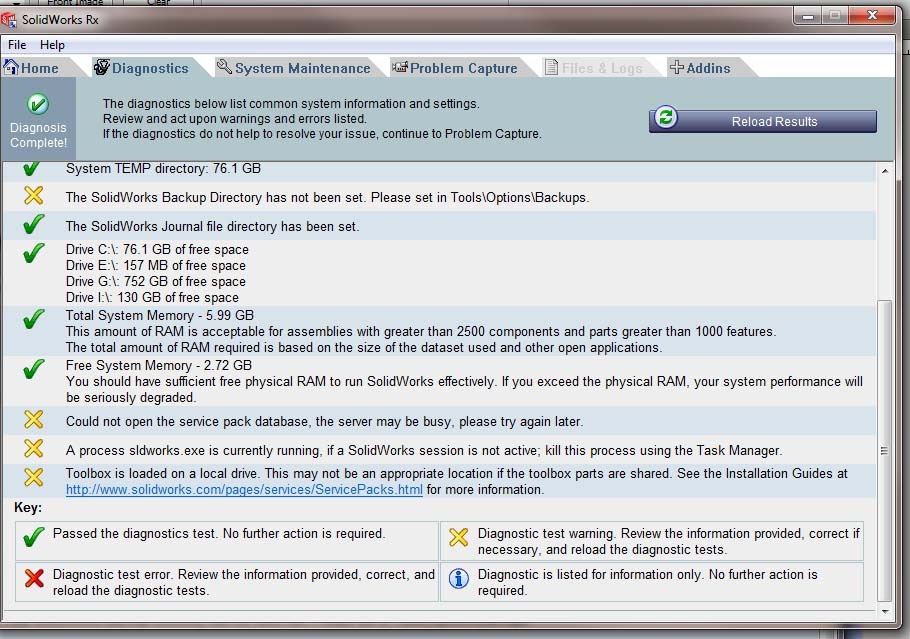Select the 'System TEMP directory: 76.1 GB' line
The width and height of the screenshot is (910, 639).
point(163,168)
